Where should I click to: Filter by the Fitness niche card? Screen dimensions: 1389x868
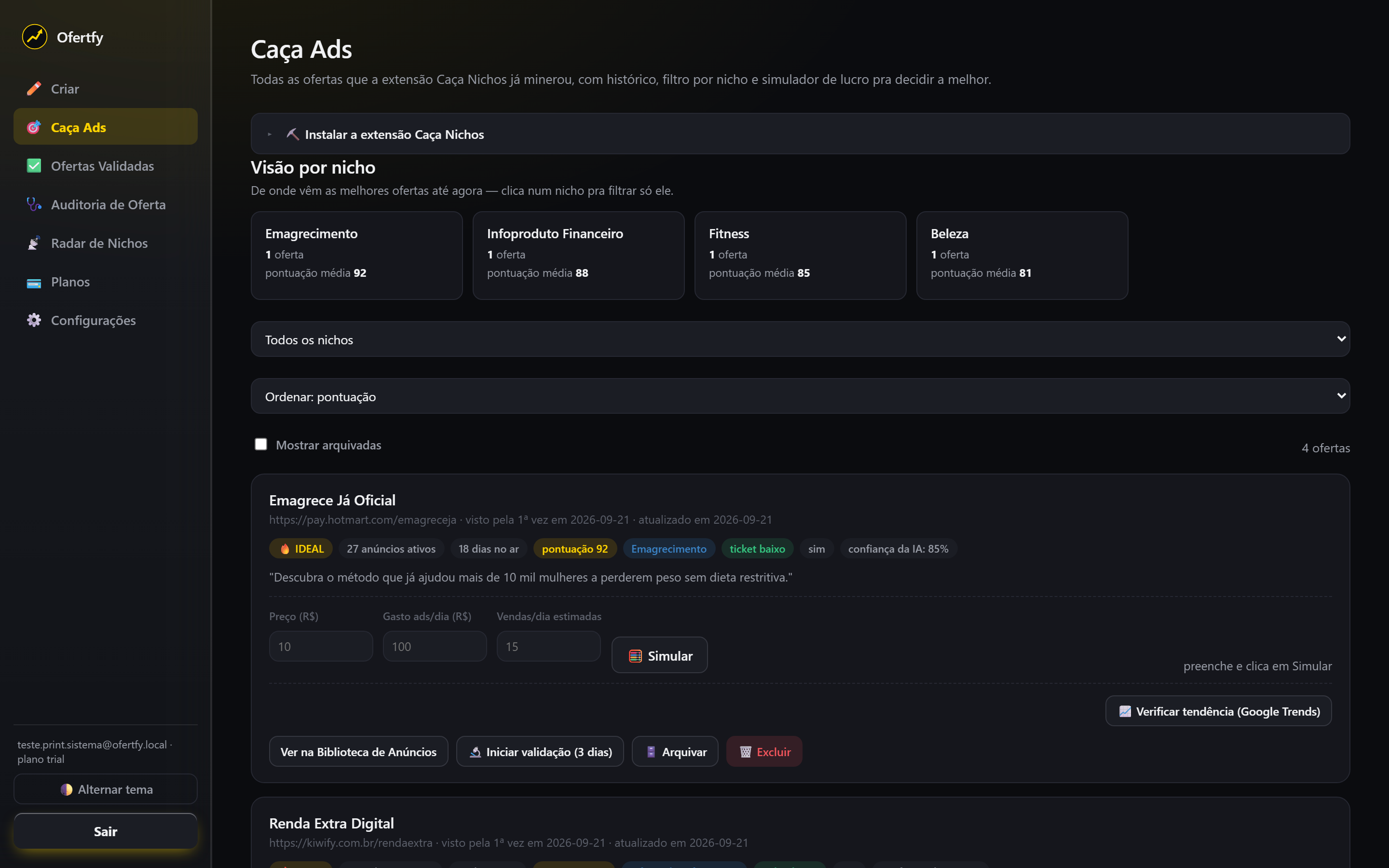(800, 255)
